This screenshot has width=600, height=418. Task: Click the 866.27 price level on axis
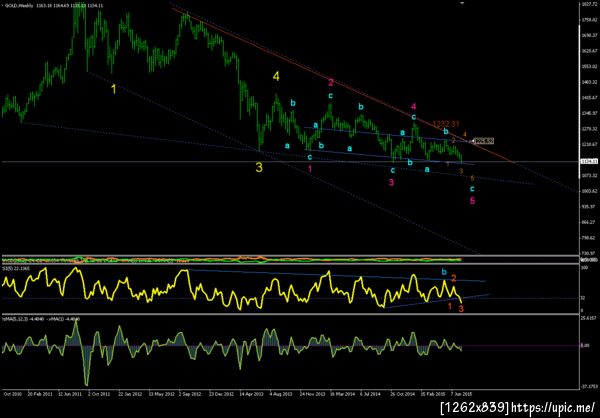pos(589,222)
